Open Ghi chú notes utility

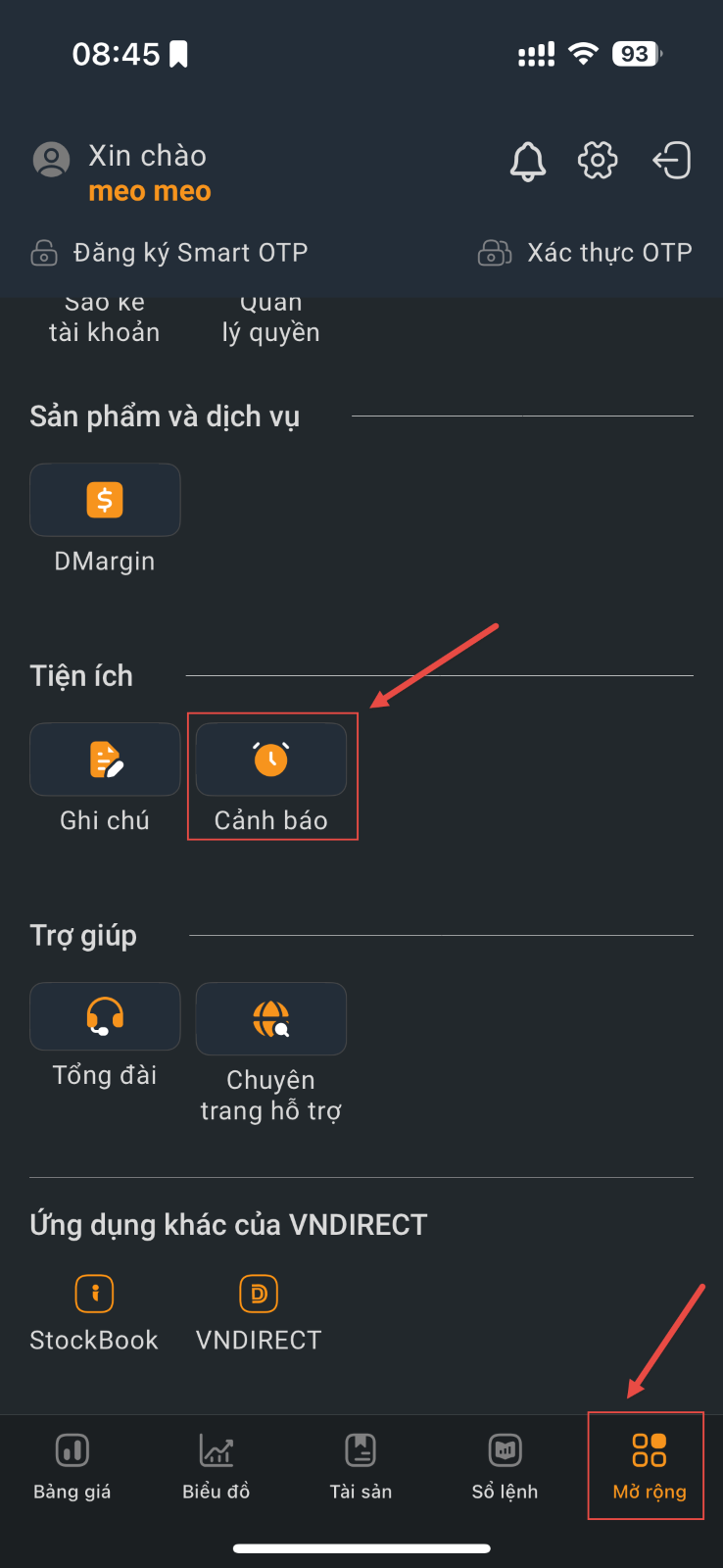click(105, 759)
